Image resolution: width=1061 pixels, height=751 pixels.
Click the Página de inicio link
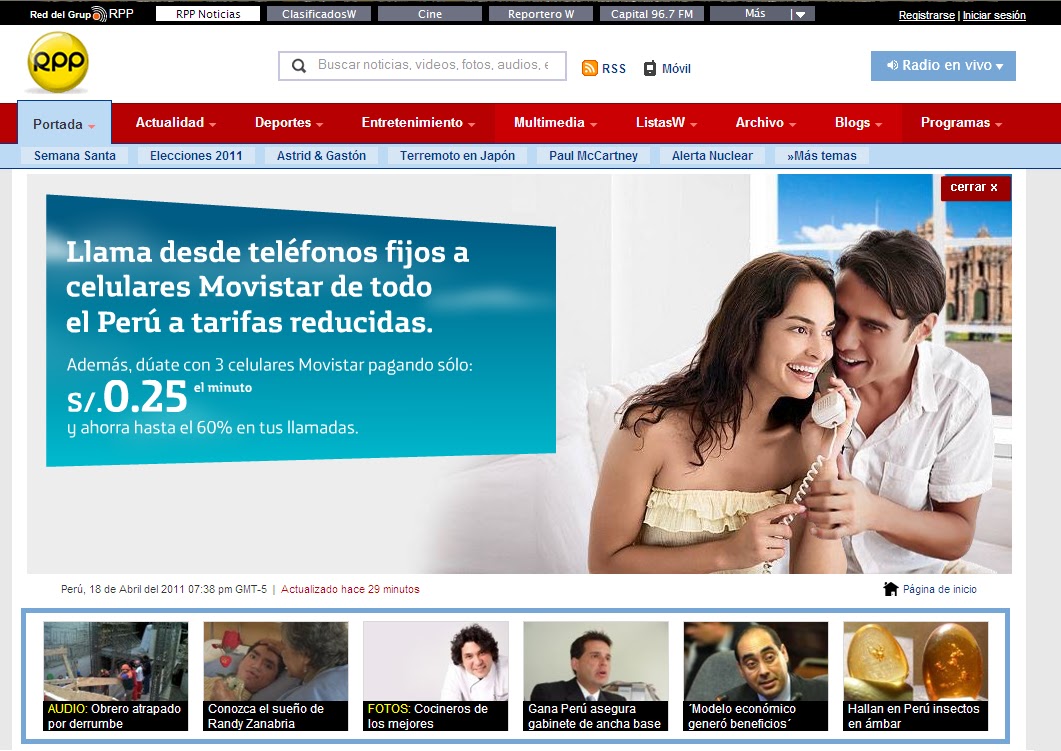[940, 589]
